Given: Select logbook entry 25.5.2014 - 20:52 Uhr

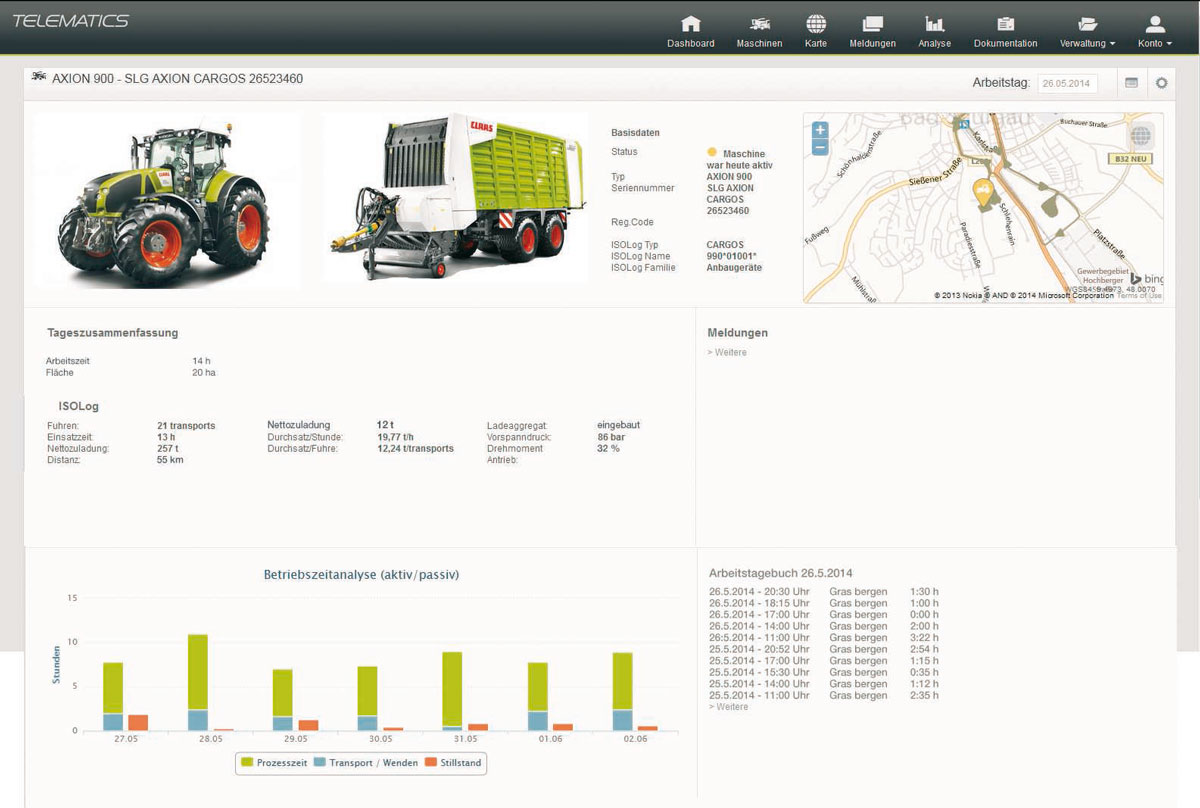Looking at the screenshot, I should click(823, 649).
